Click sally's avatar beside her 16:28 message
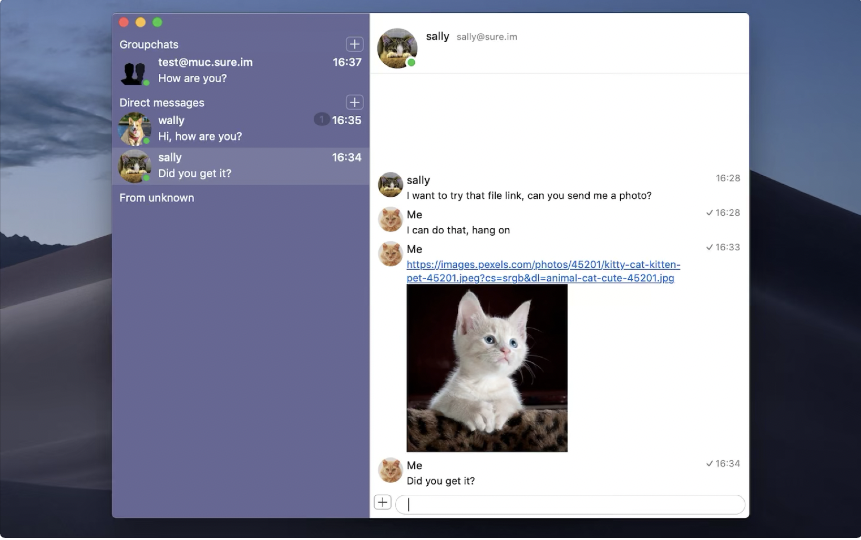The image size is (861, 540). point(390,185)
